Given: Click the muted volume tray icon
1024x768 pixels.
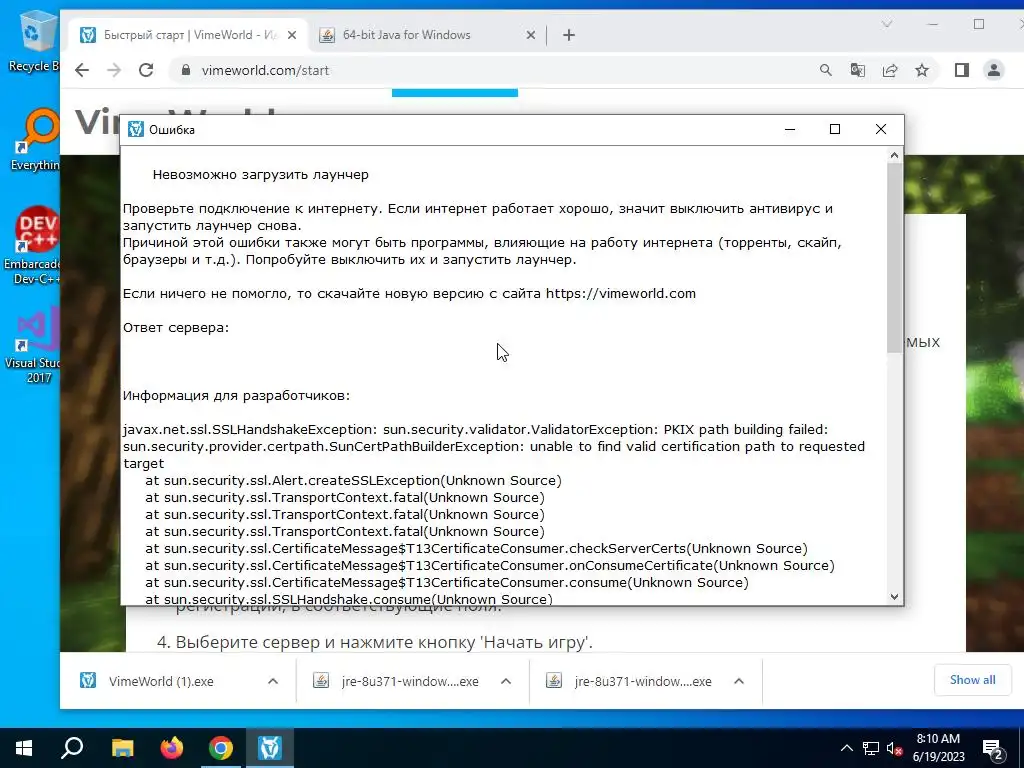Looking at the screenshot, I should click(x=894, y=748).
